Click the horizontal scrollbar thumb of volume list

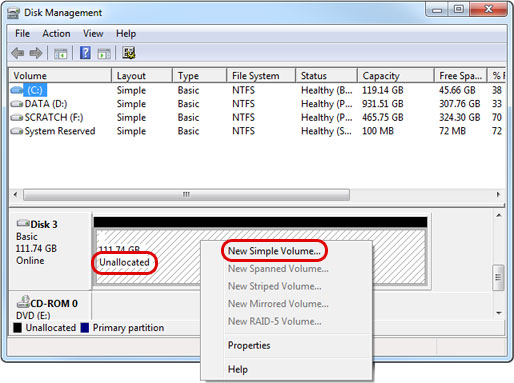[x=186, y=195]
